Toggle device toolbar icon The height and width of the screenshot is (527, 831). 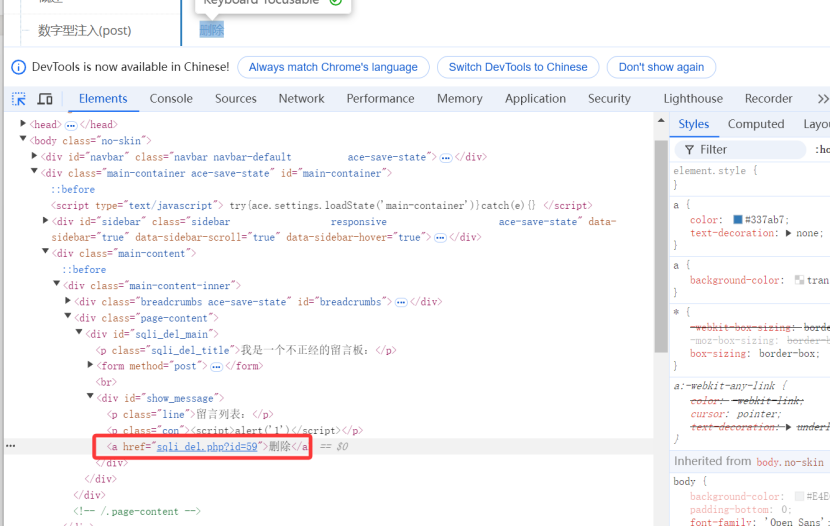[45, 99]
